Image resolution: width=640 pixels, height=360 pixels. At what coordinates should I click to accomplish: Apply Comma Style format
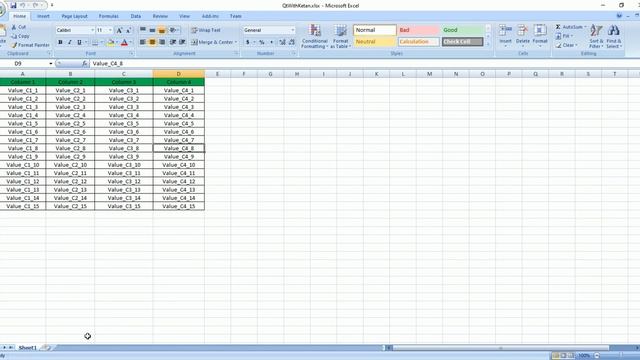(271, 42)
